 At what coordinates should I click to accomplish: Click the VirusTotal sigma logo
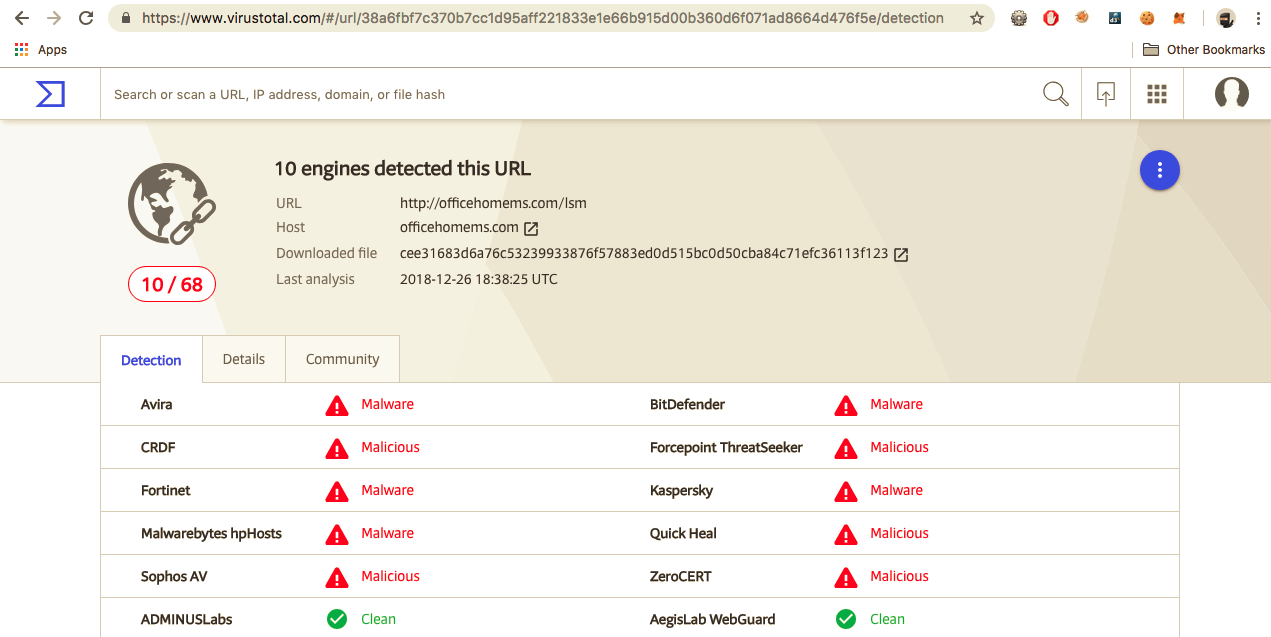pyautogui.click(x=50, y=94)
